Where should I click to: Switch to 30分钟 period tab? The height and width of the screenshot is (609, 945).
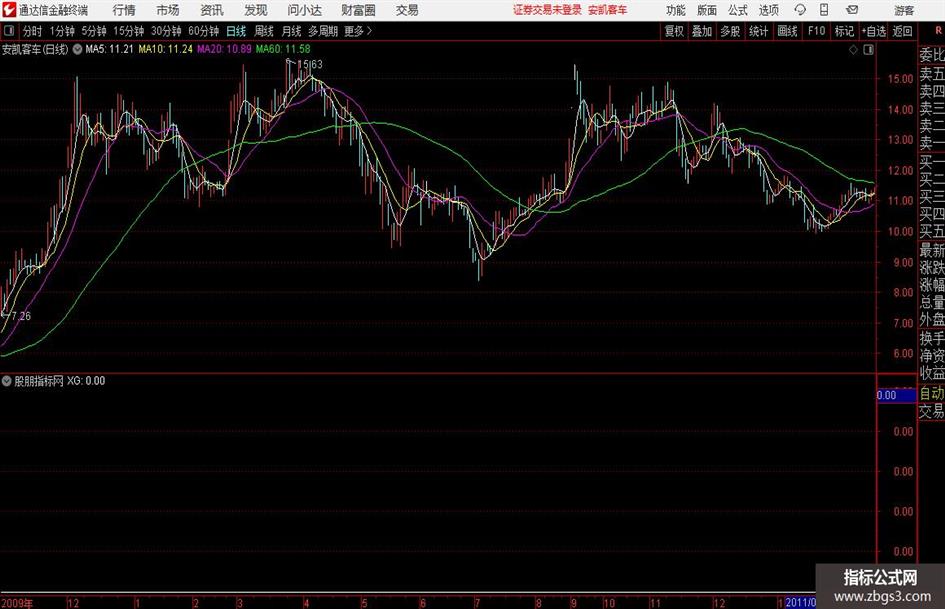click(166, 31)
